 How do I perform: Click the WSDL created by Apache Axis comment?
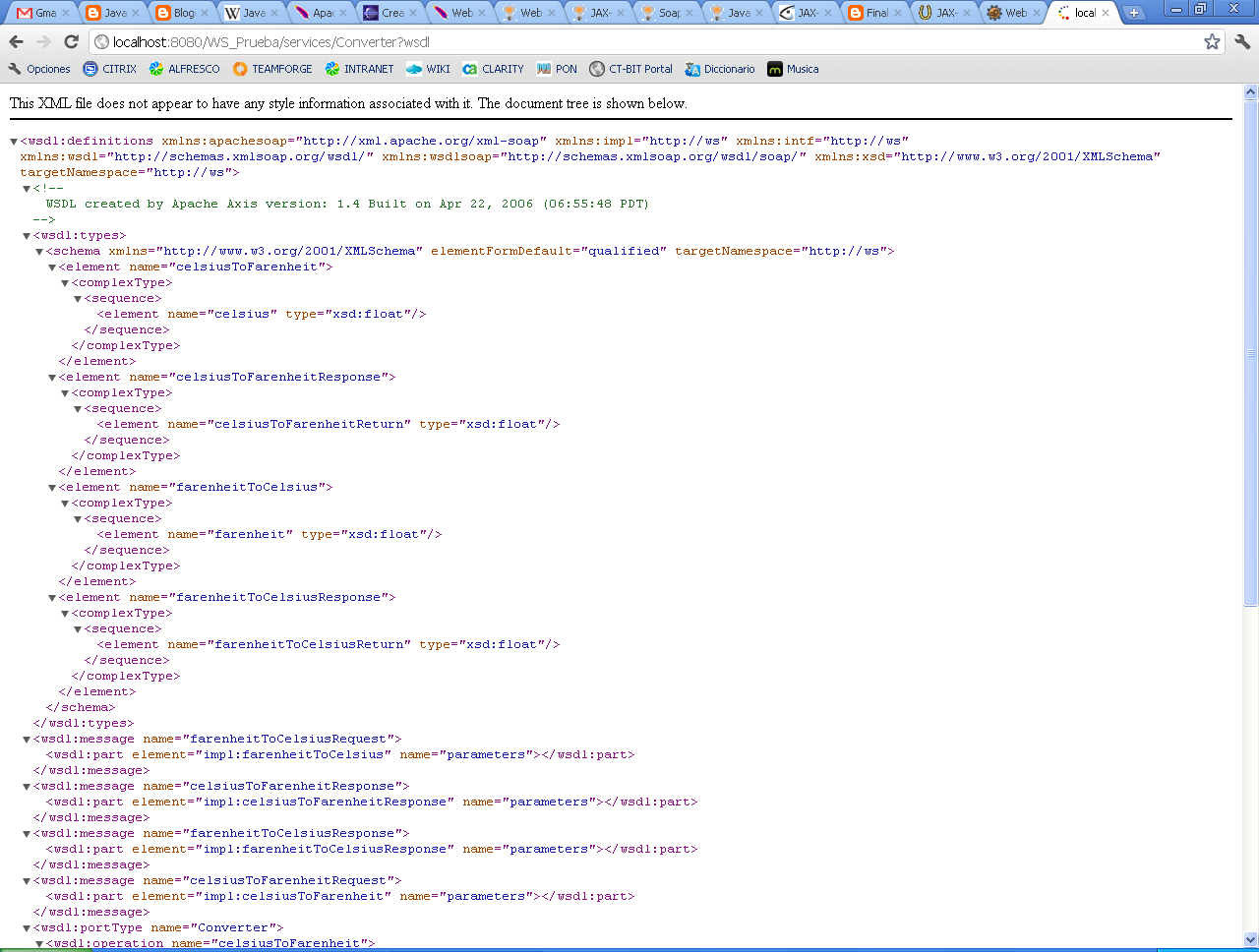click(347, 205)
